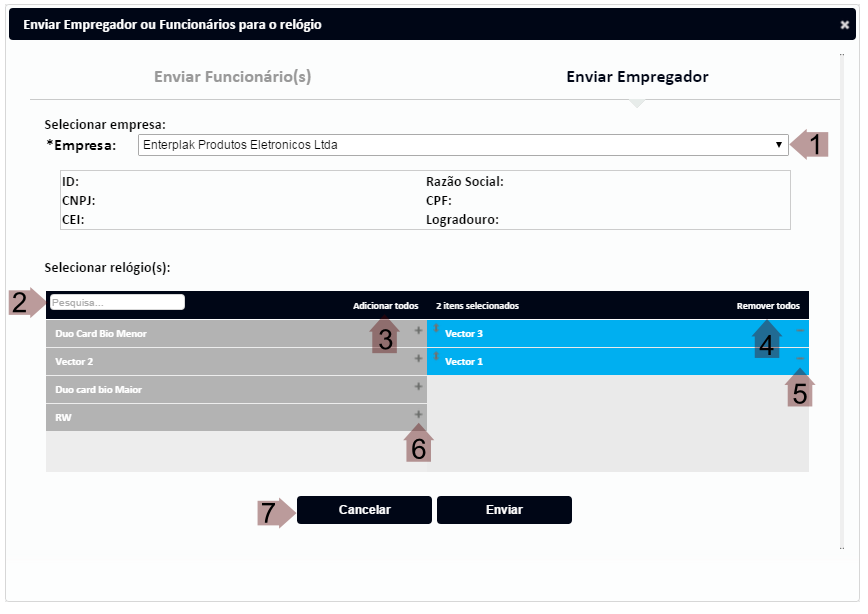Open the Empresa dropdown list
This screenshot has height=614, width=868.
463,145
